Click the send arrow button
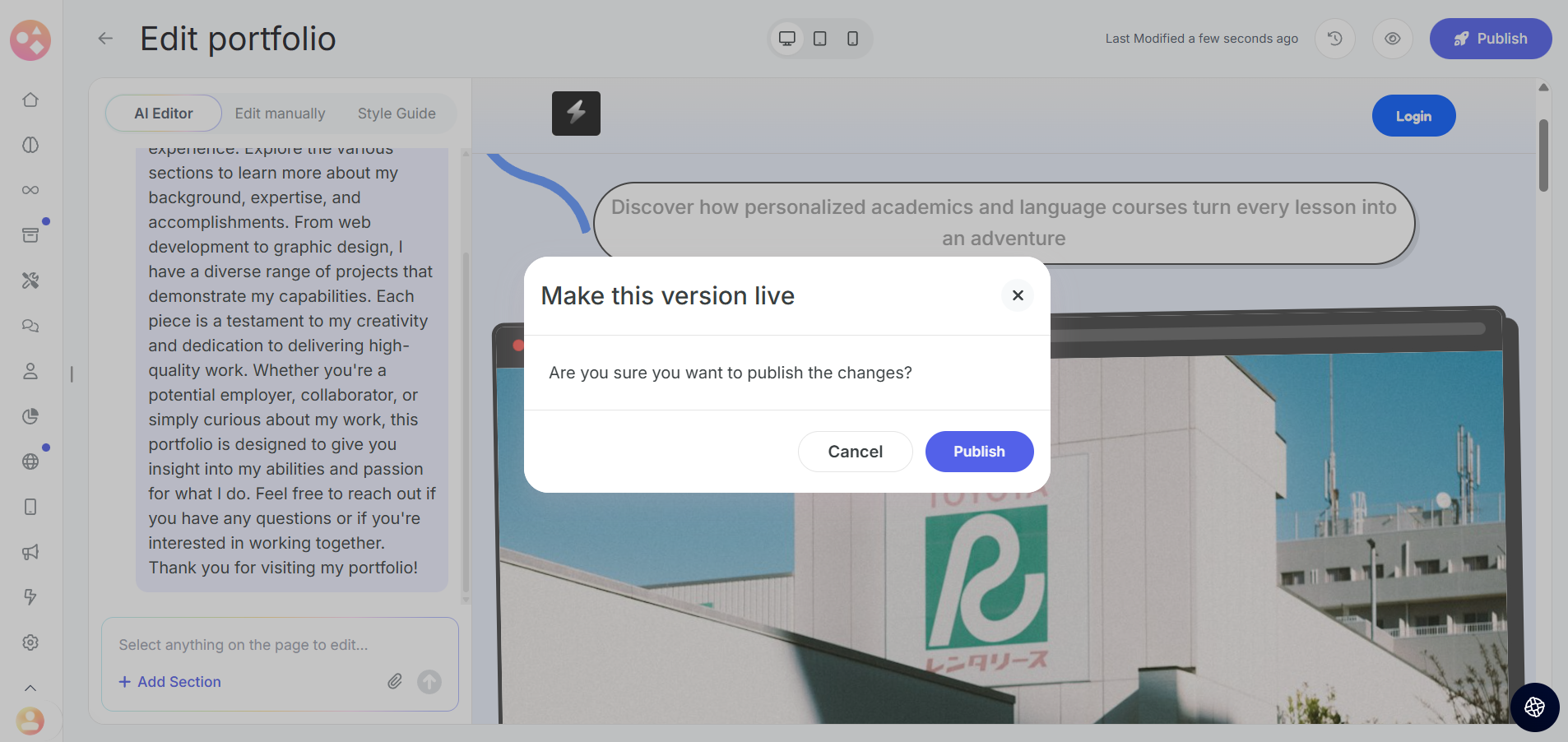Screen dimensions: 1568x742 pyautogui.click(x=429, y=681)
